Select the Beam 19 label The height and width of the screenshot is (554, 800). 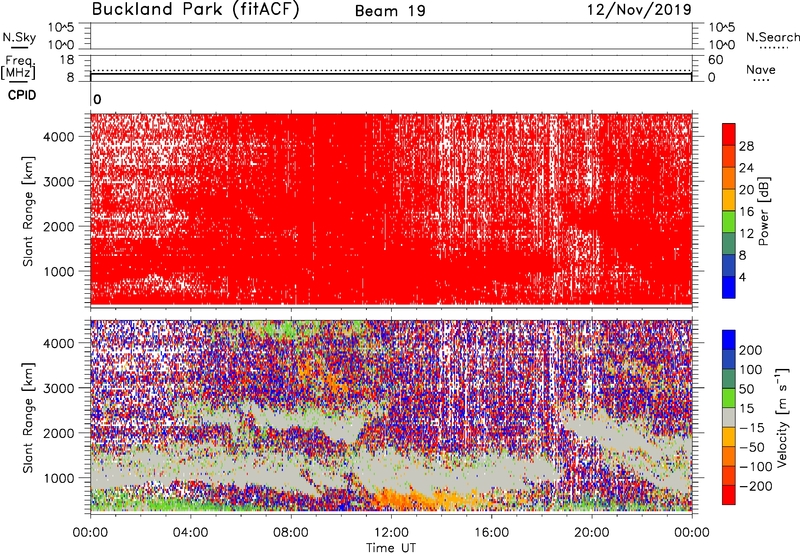coord(390,11)
